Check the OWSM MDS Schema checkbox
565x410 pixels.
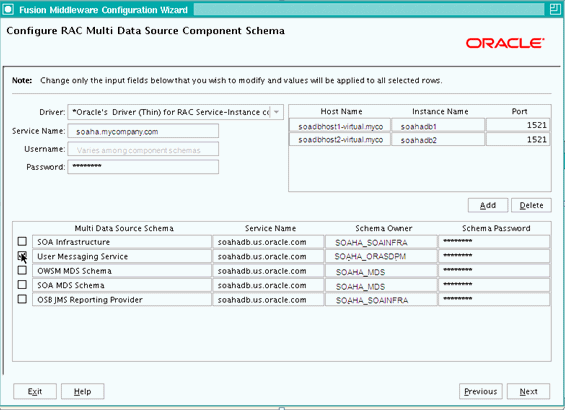click(22, 270)
